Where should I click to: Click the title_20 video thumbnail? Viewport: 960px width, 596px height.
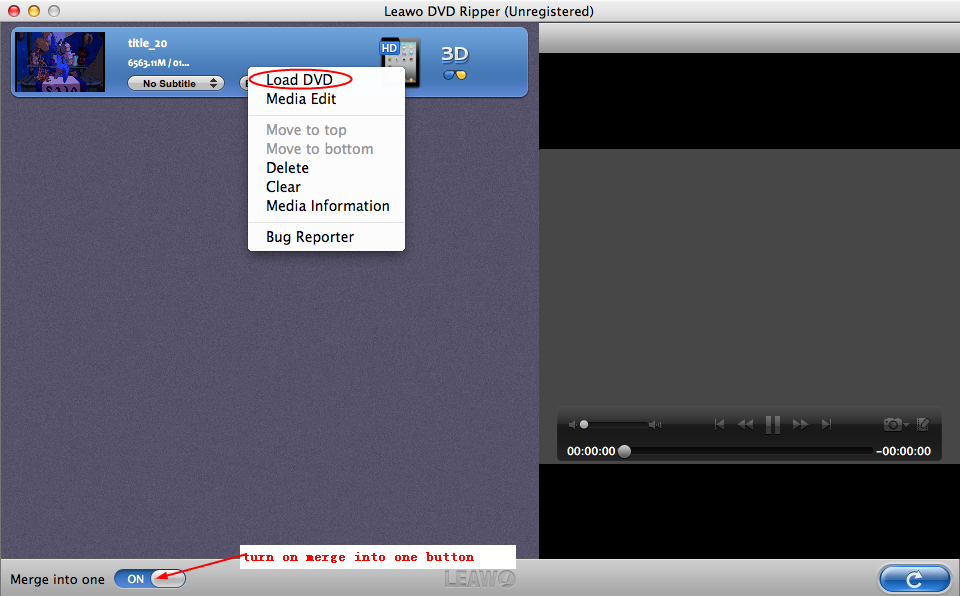coord(60,62)
